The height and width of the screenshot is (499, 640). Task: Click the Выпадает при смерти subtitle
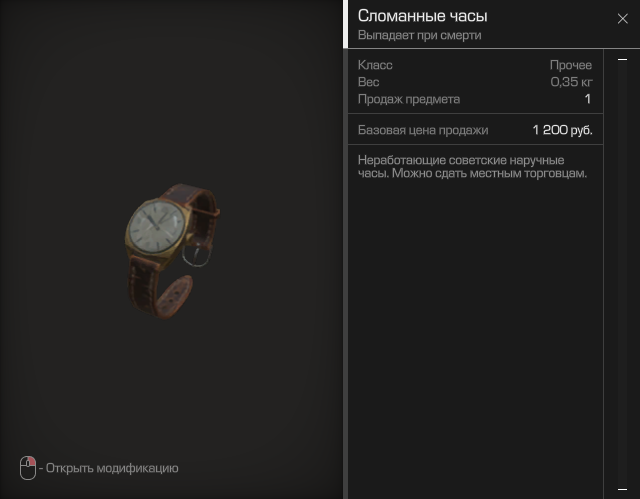point(419,35)
